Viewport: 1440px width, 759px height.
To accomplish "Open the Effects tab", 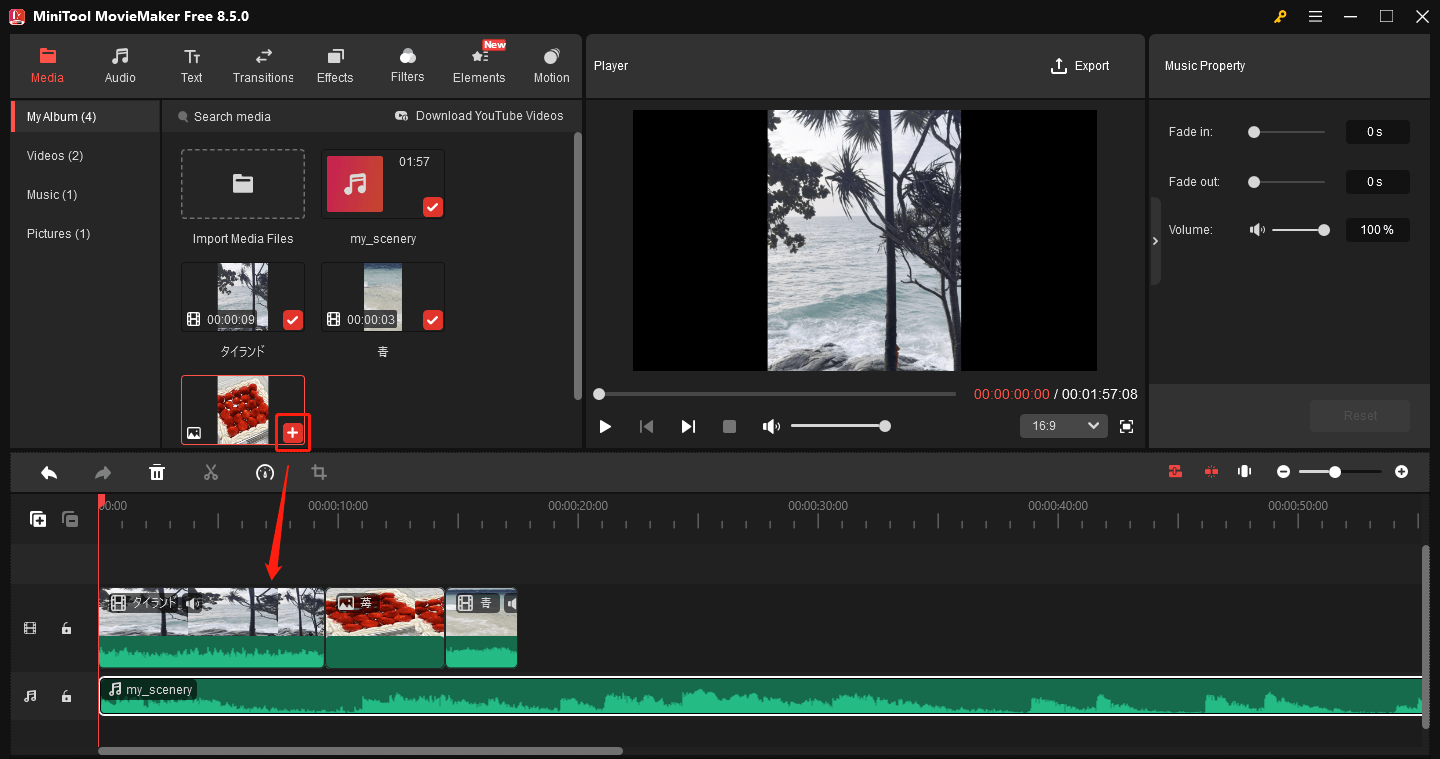I will pyautogui.click(x=335, y=65).
